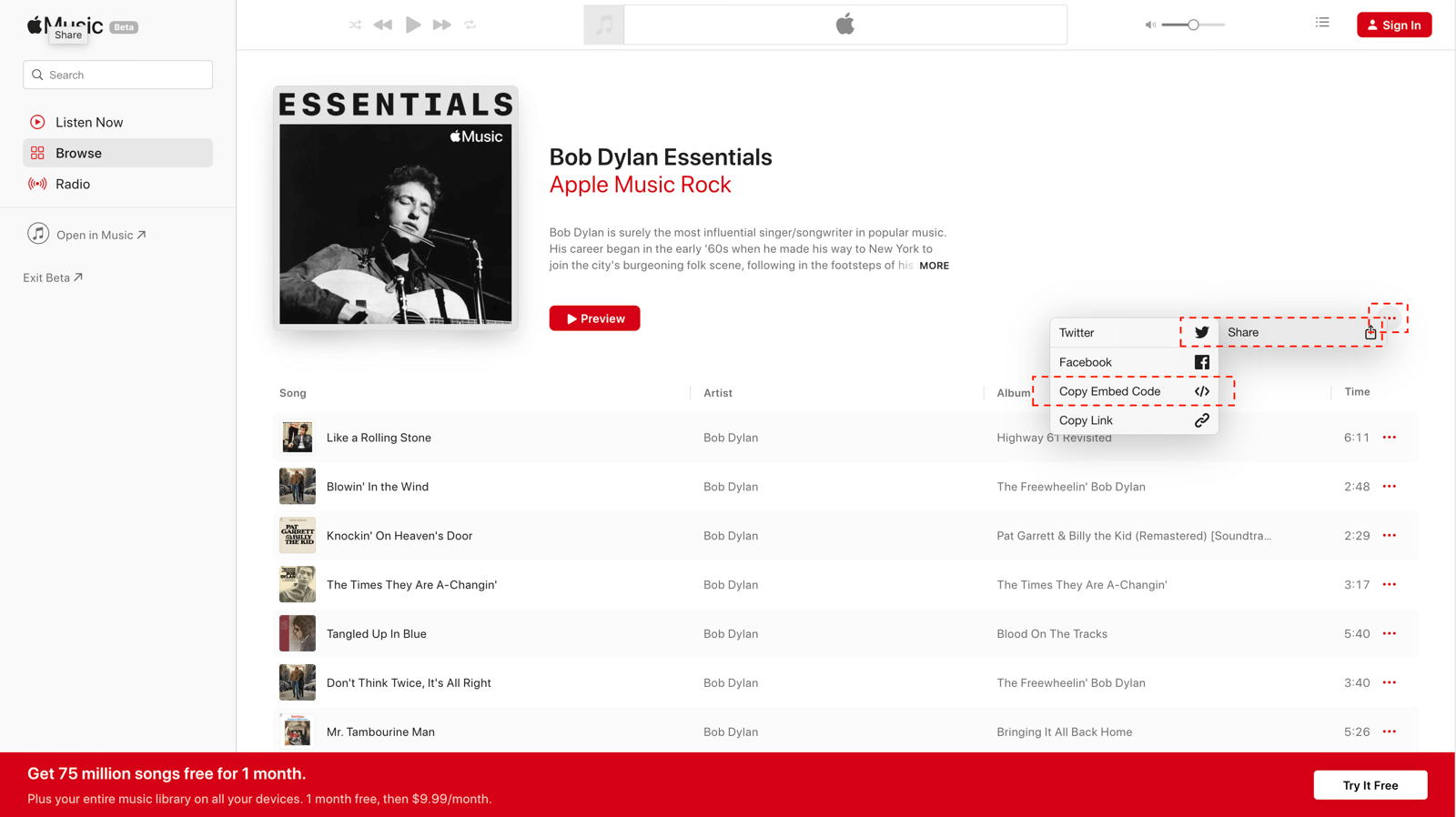Click the red Preview button
Viewport: 1456px width, 817px height.
(594, 318)
